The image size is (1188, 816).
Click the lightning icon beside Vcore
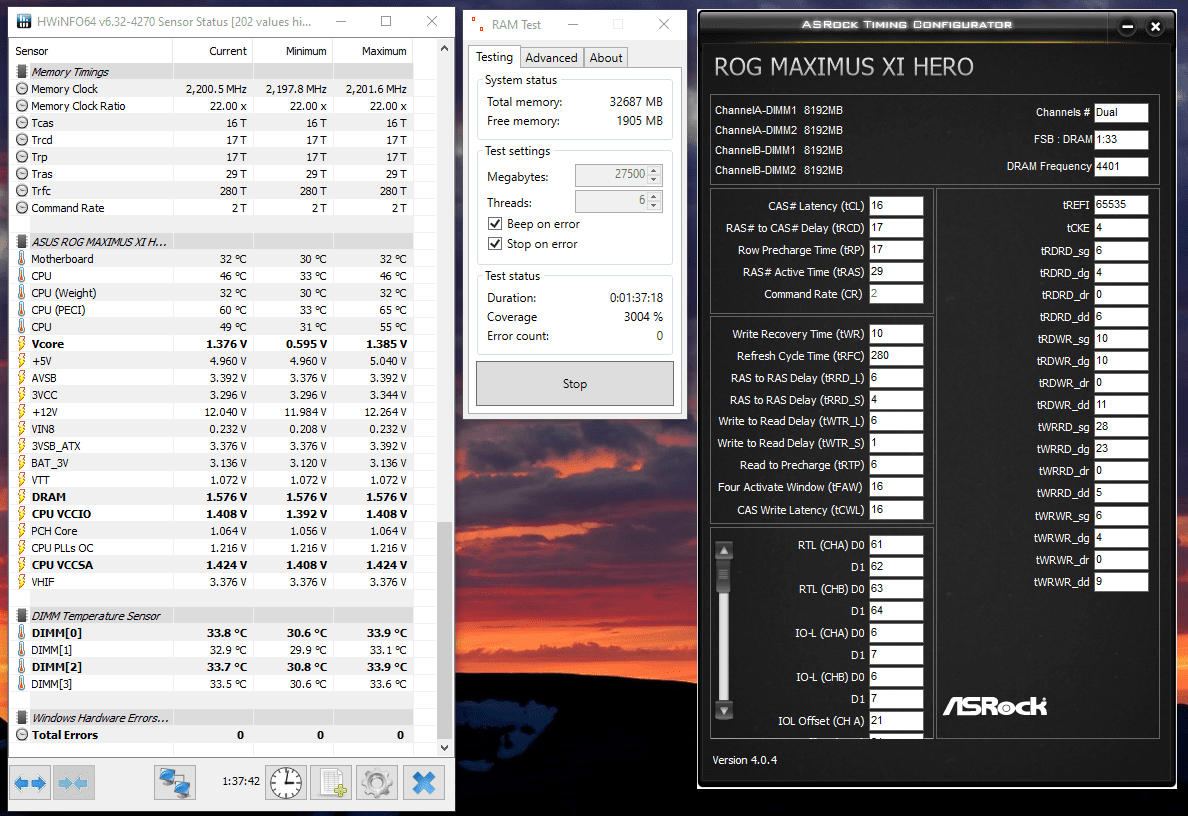[x=22, y=344]
